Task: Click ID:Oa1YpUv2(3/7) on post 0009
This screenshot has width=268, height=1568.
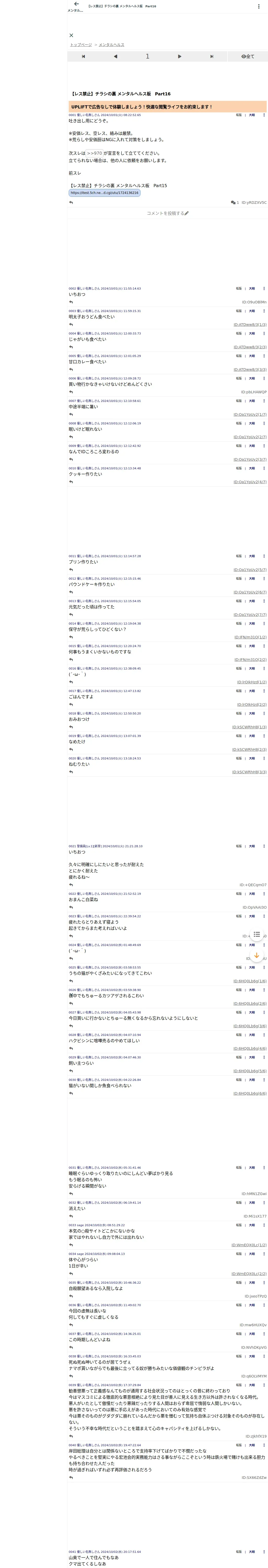Action: tap(250, 460)
